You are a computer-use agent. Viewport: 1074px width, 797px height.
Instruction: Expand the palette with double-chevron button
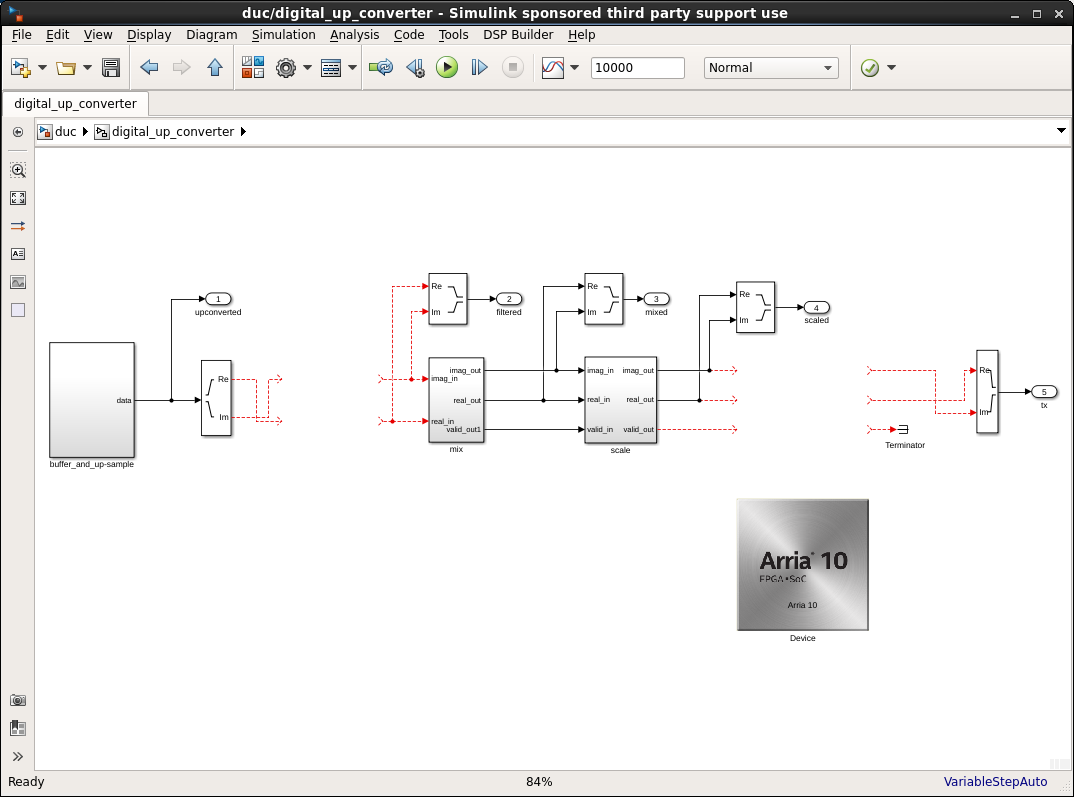[x=18, y=756]
